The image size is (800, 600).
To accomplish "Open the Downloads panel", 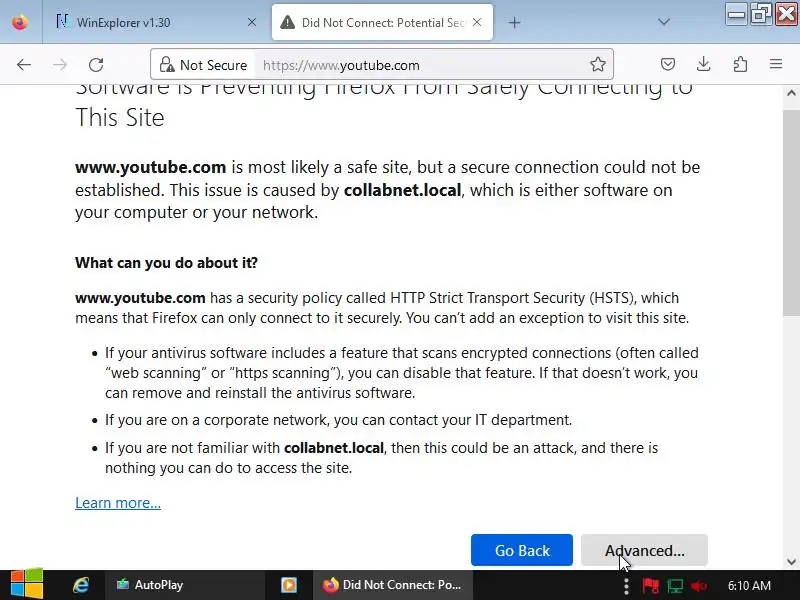I will coord(704,65).
